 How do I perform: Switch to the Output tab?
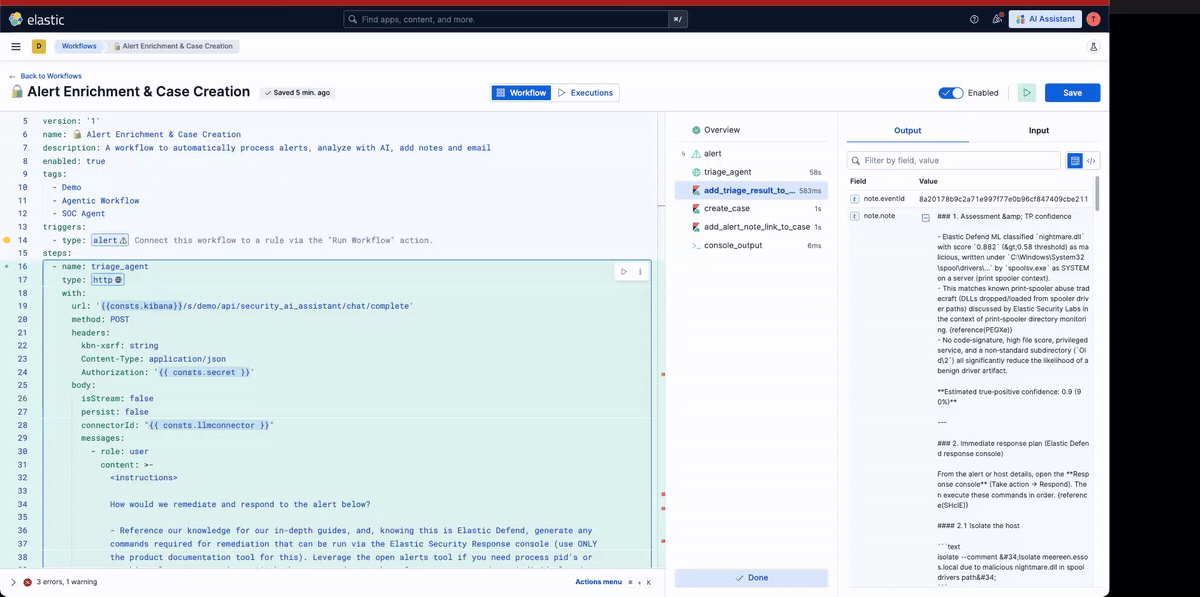point(907,130)
